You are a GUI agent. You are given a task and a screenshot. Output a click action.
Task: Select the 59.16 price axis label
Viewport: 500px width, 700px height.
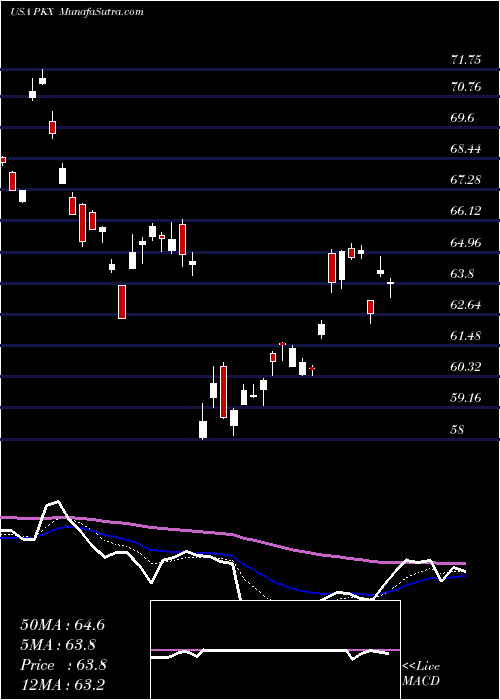click(x=466, y=398)
